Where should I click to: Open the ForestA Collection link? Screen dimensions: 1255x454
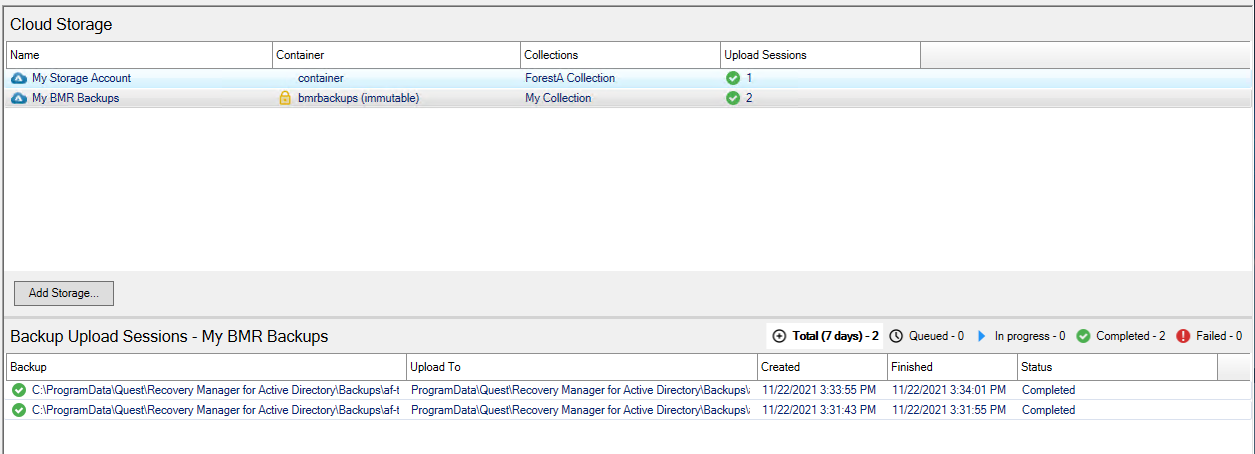point(570,78)
